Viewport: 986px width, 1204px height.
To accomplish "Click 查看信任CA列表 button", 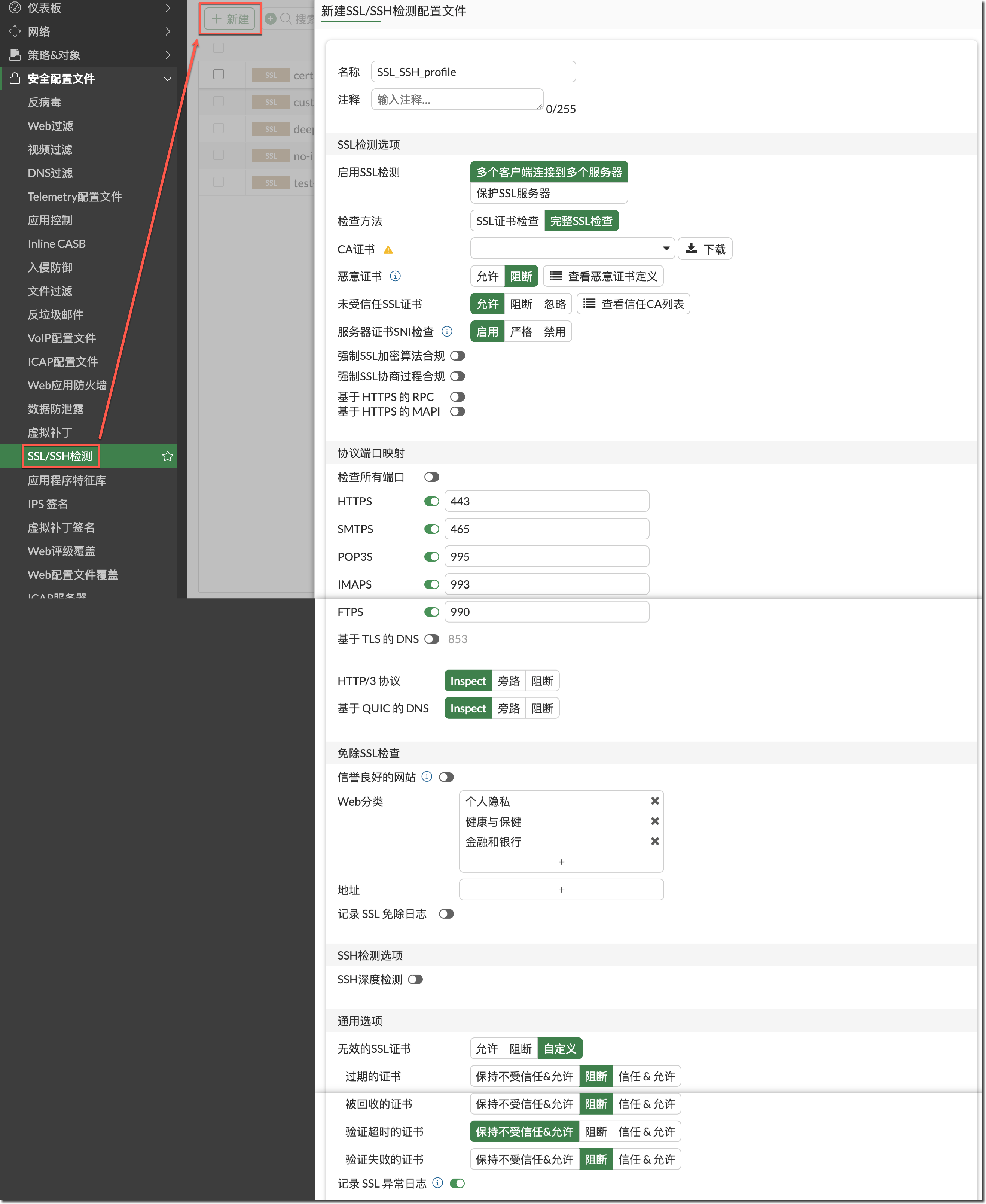I will pyautogui.click(x=633, y=304).
